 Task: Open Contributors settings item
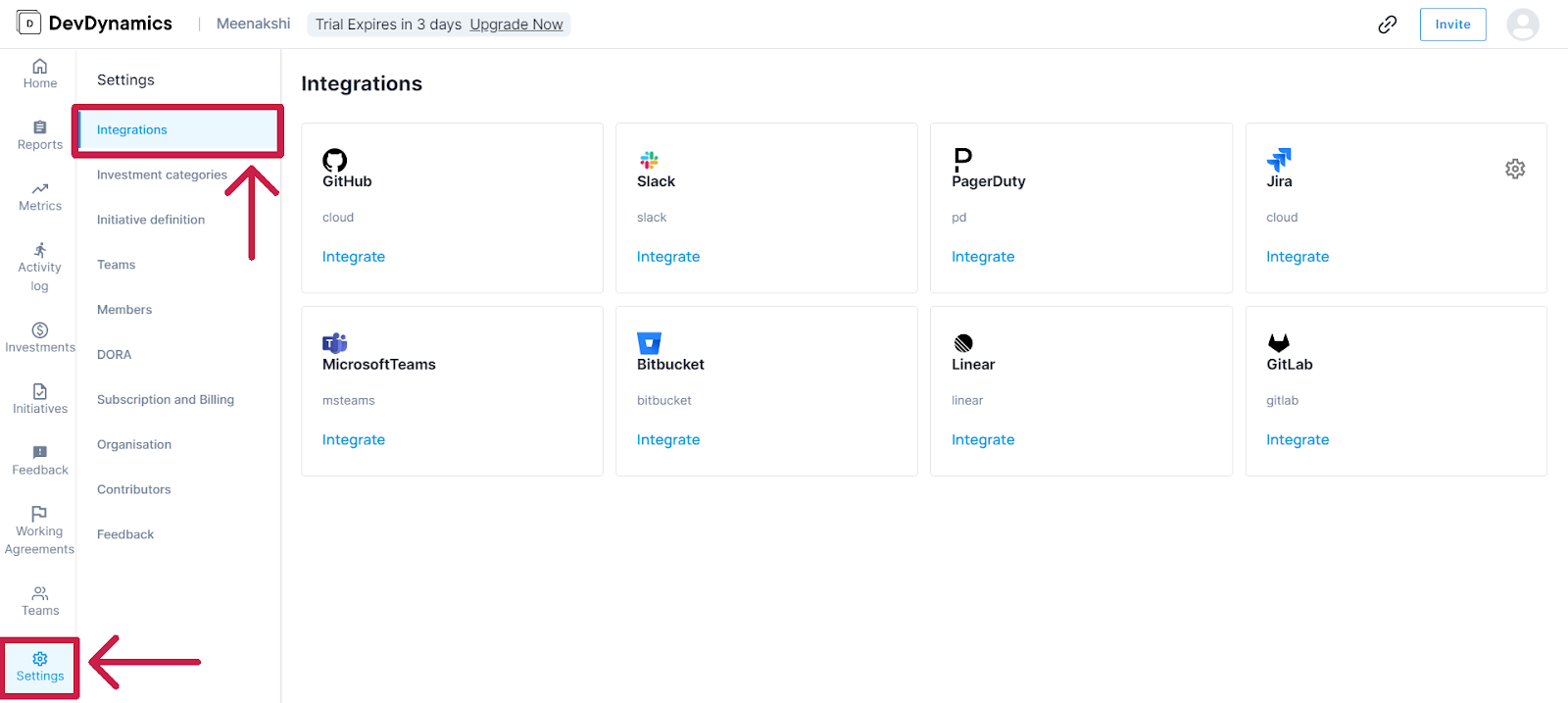pos(133,489)
